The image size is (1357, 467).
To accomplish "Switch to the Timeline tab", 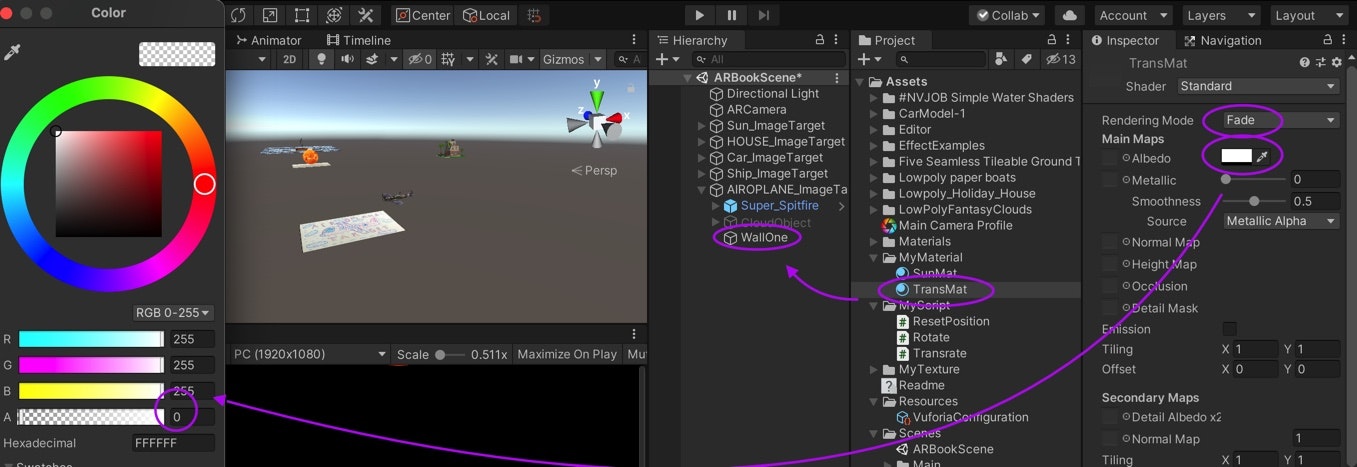I will coord(358,40).
